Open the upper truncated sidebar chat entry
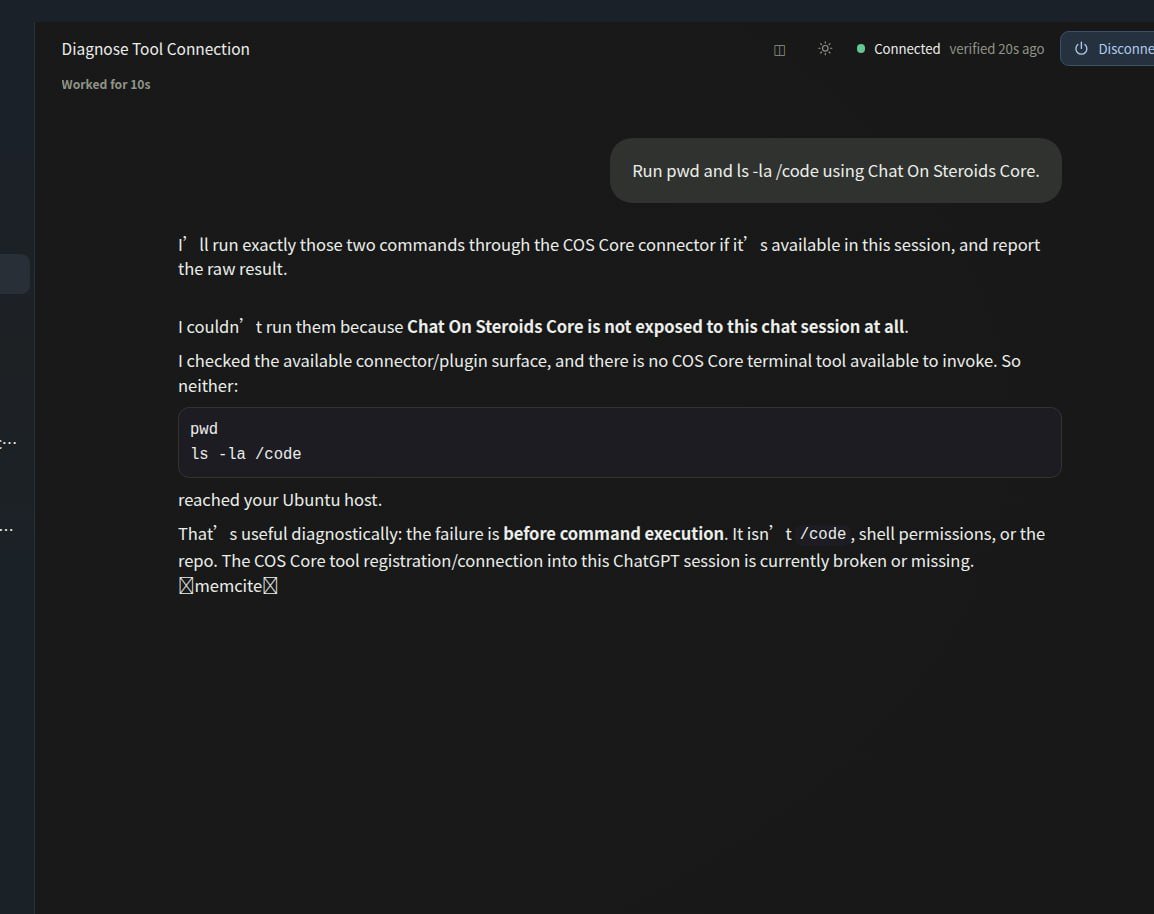 (8, 442)
